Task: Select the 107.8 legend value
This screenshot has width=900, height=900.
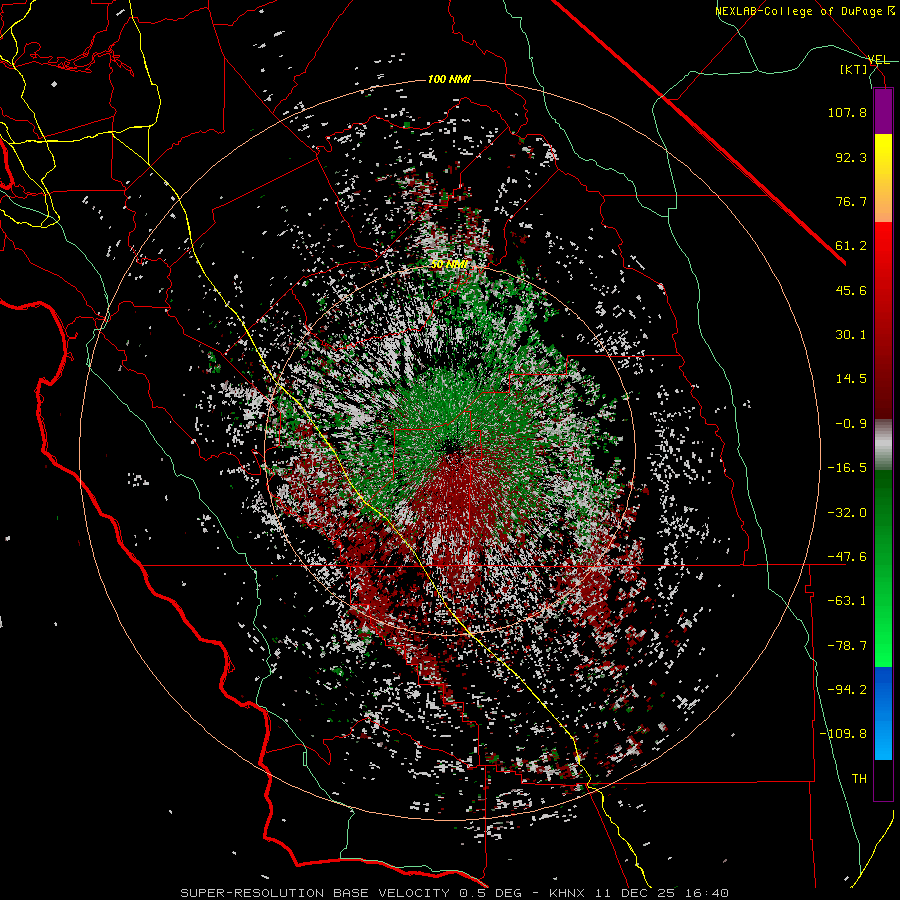Action: pos(847,112)
